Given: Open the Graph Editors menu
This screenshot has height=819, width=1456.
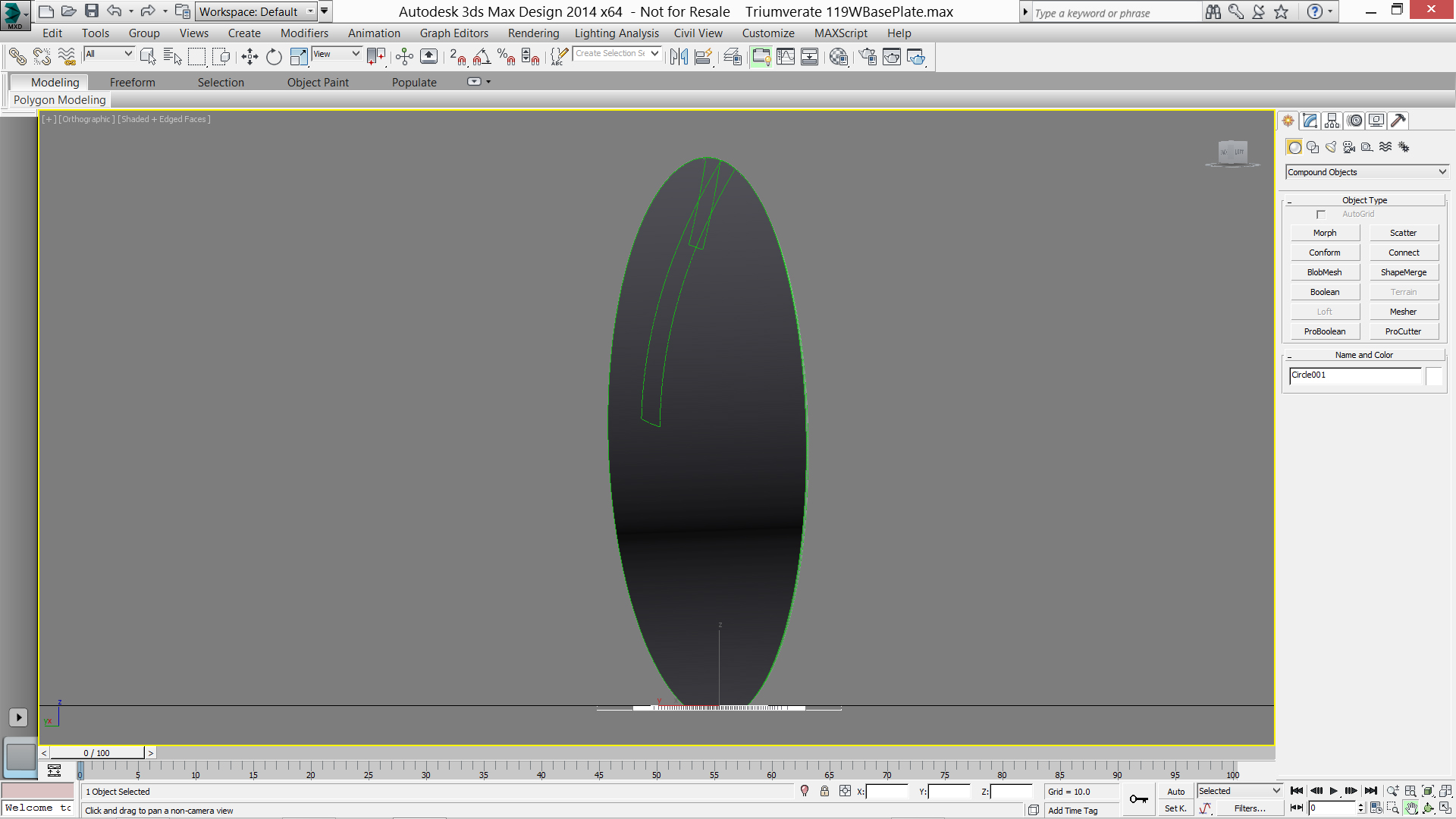Looking at the screenshot, I should (x=454, y=33).
